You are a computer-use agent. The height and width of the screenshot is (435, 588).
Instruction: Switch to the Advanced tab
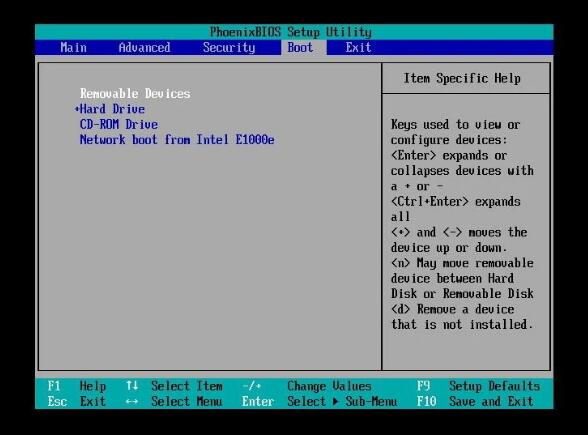coord(144,48)
